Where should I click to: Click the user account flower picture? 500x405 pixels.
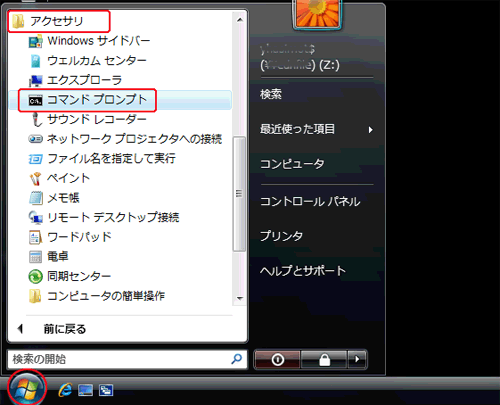(x=317, y=13)
